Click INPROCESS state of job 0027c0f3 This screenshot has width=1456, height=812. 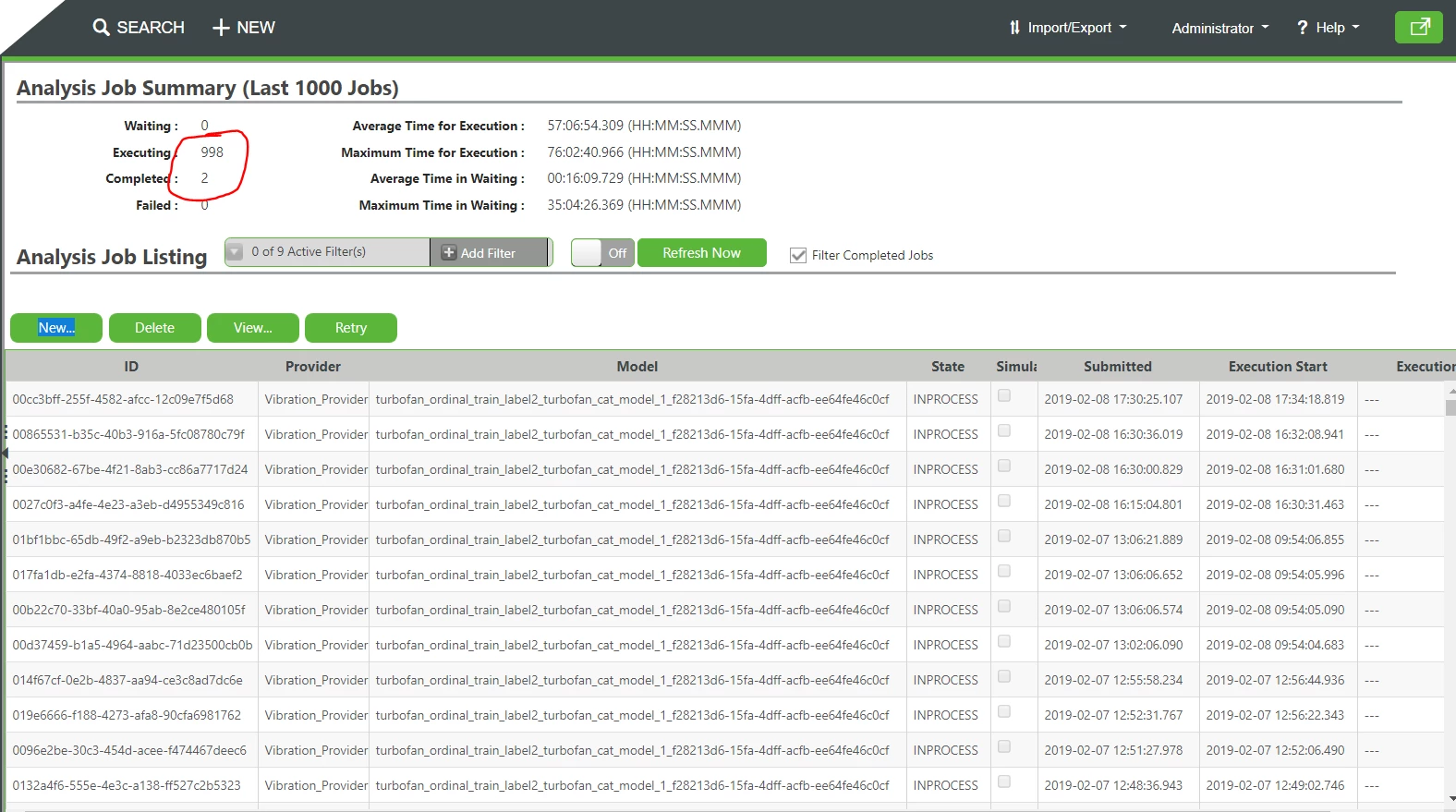point(945,504)
